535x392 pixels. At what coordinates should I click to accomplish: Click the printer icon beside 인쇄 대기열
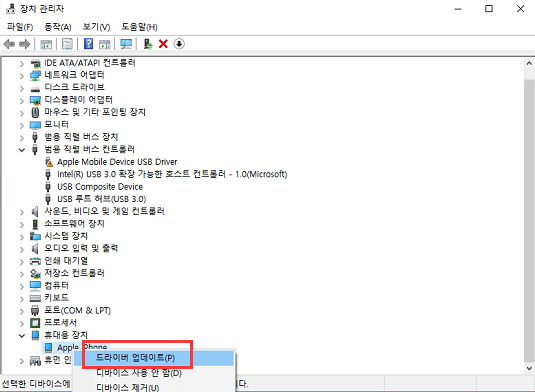coord(35,261)
